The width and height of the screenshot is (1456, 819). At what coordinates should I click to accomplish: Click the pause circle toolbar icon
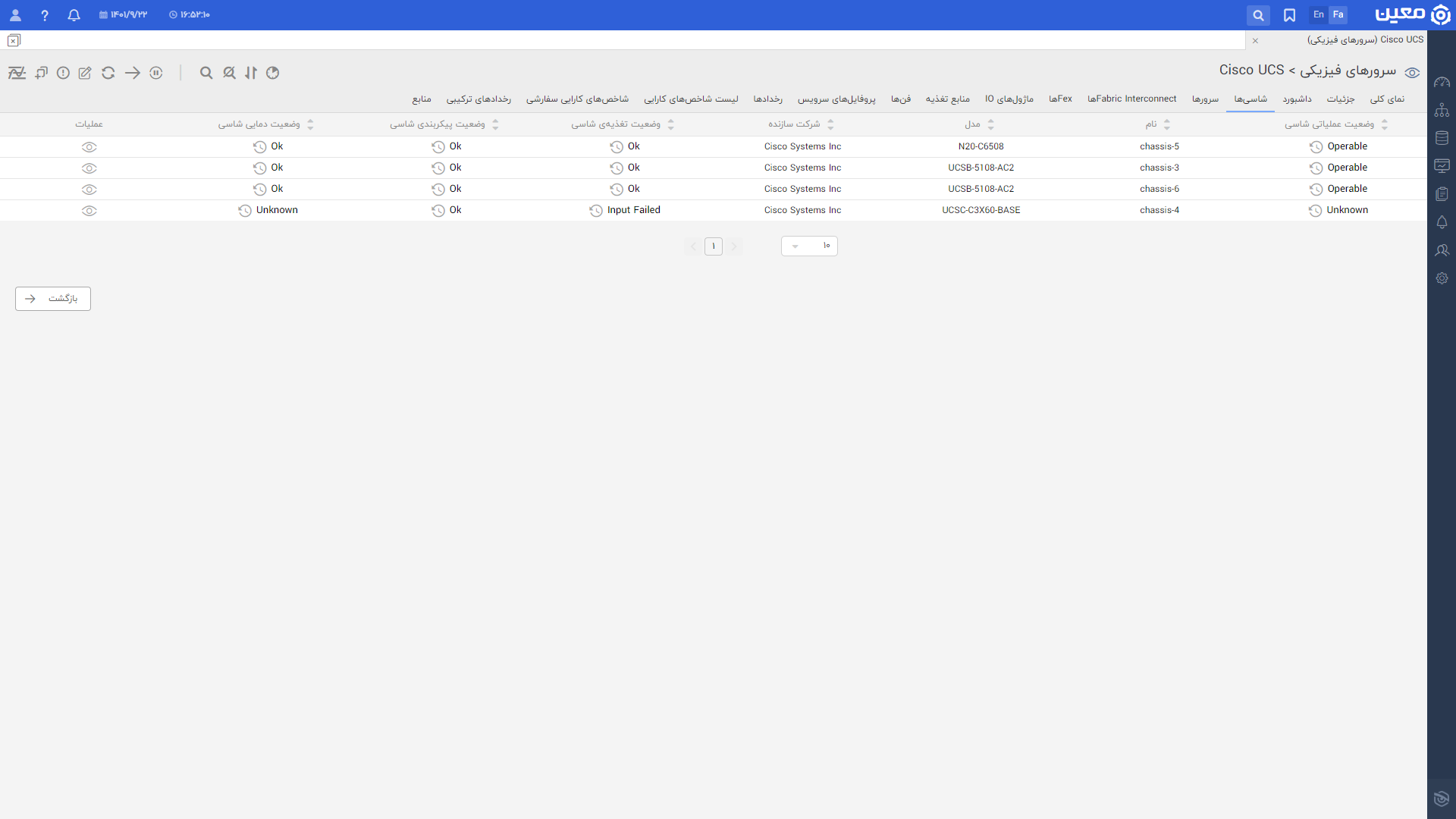tap(156, 73)
